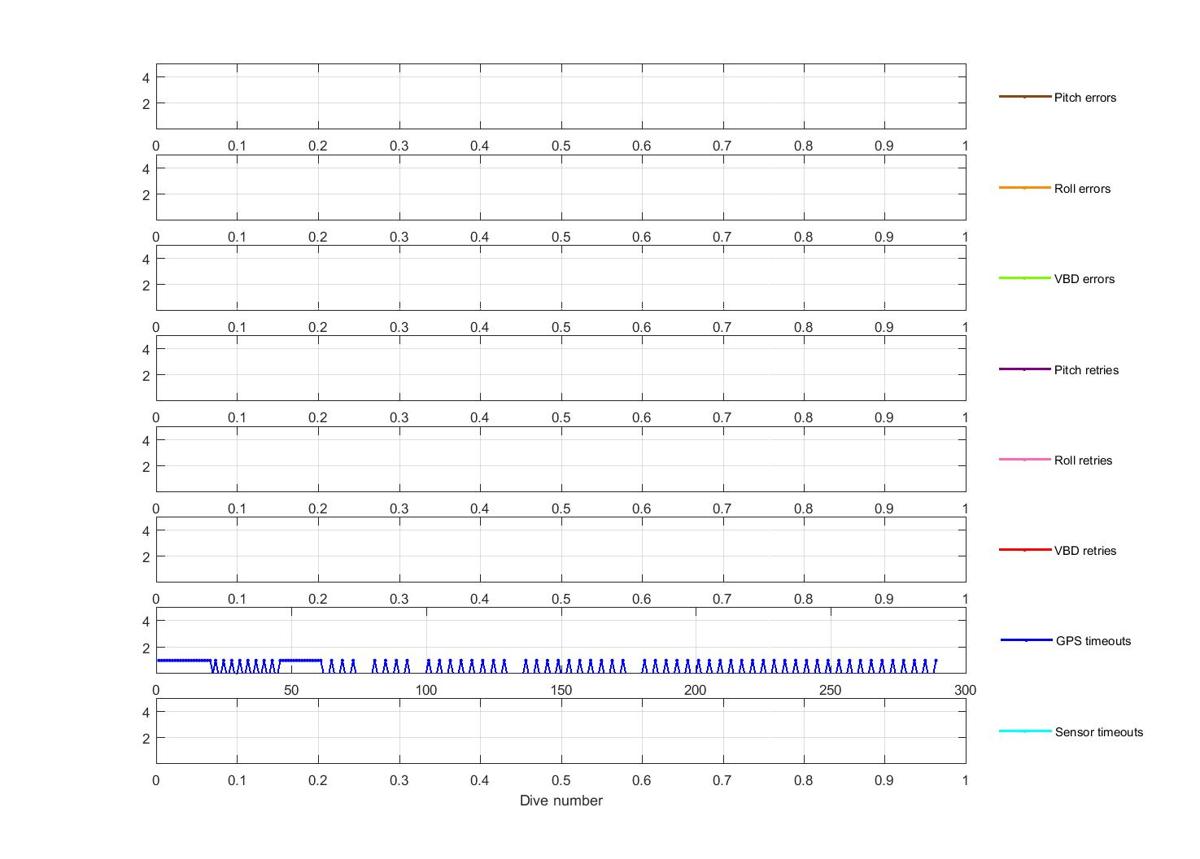1200x859 pixels.
Task: Click the brown Pitch errors legend line
Action: [1025, 97]
